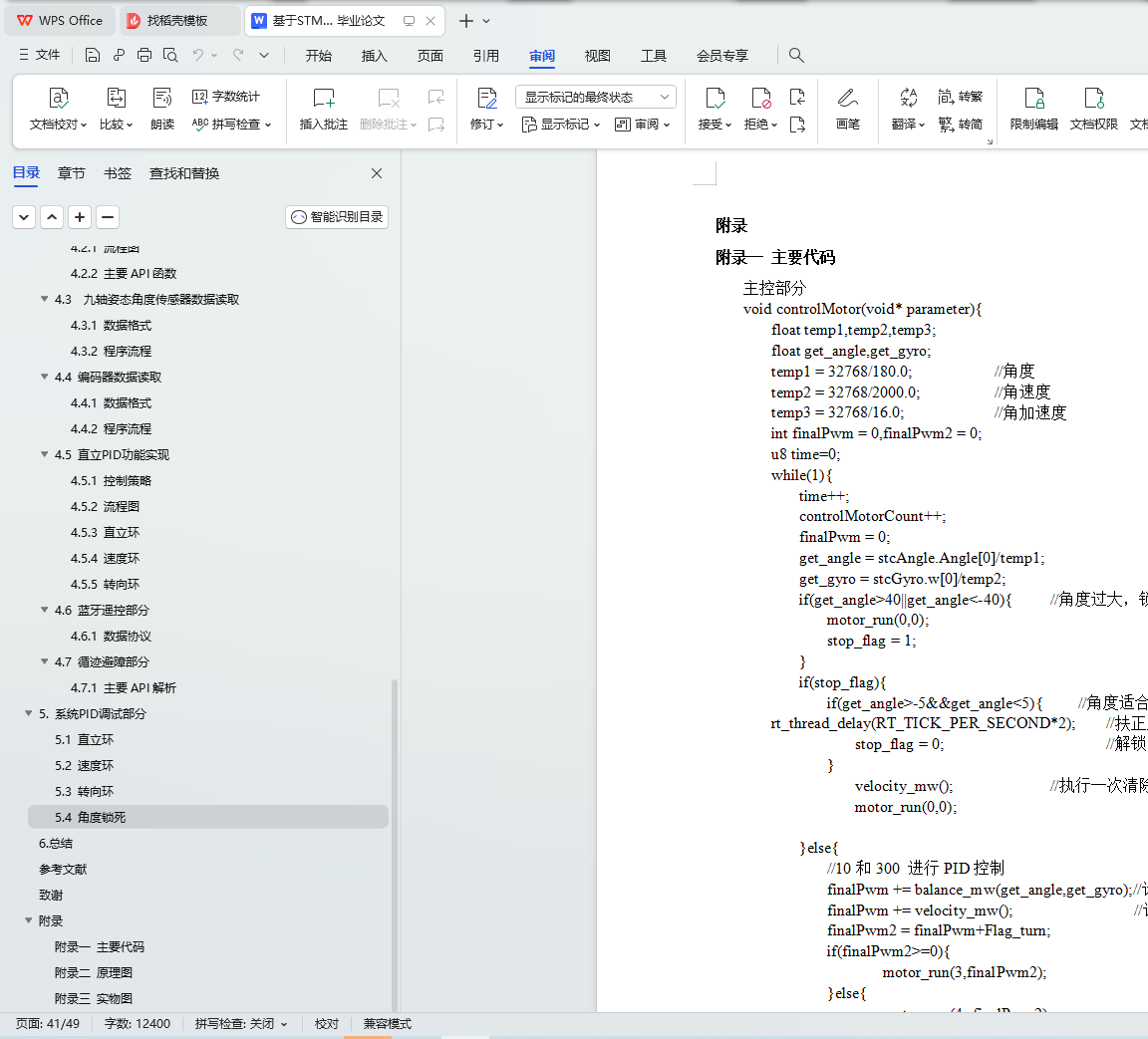
Task: Click the print icon in quick toolbar
Action: coord(144,55)
